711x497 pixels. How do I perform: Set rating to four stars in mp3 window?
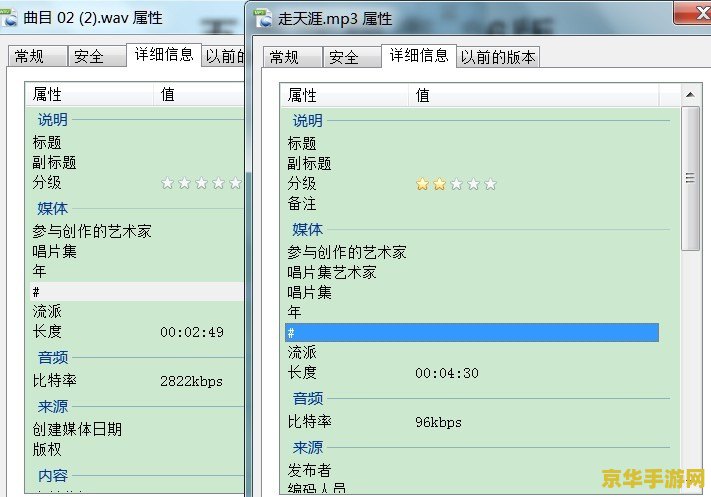pyautogui.click(x=473, y=184)
